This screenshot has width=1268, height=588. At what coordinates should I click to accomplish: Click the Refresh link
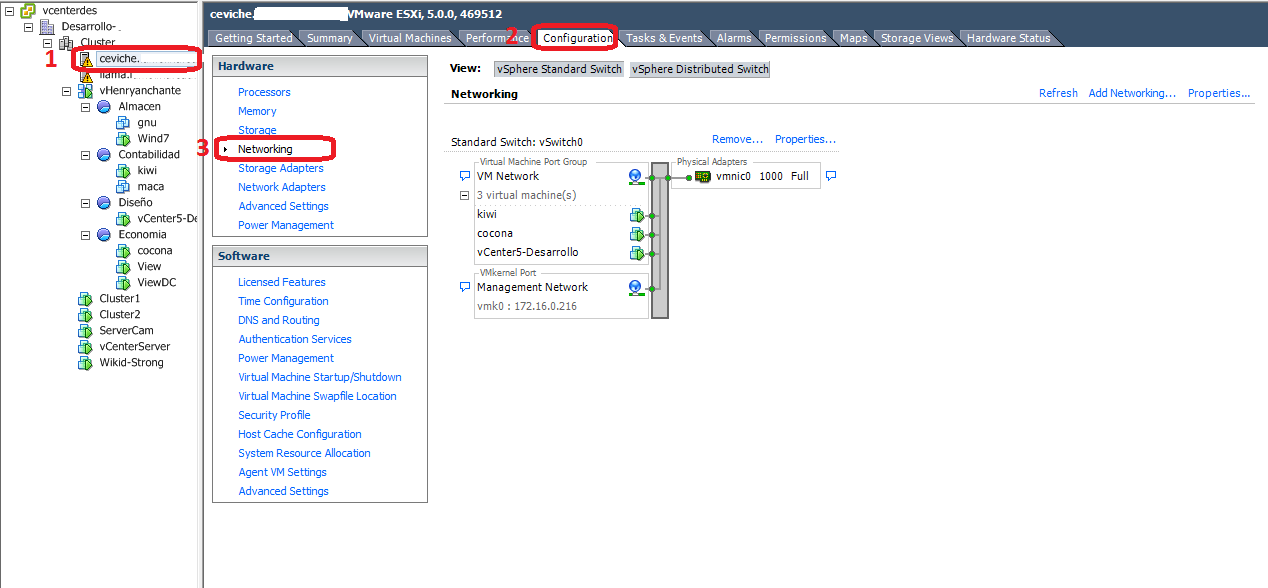[x=1058, y=93]
